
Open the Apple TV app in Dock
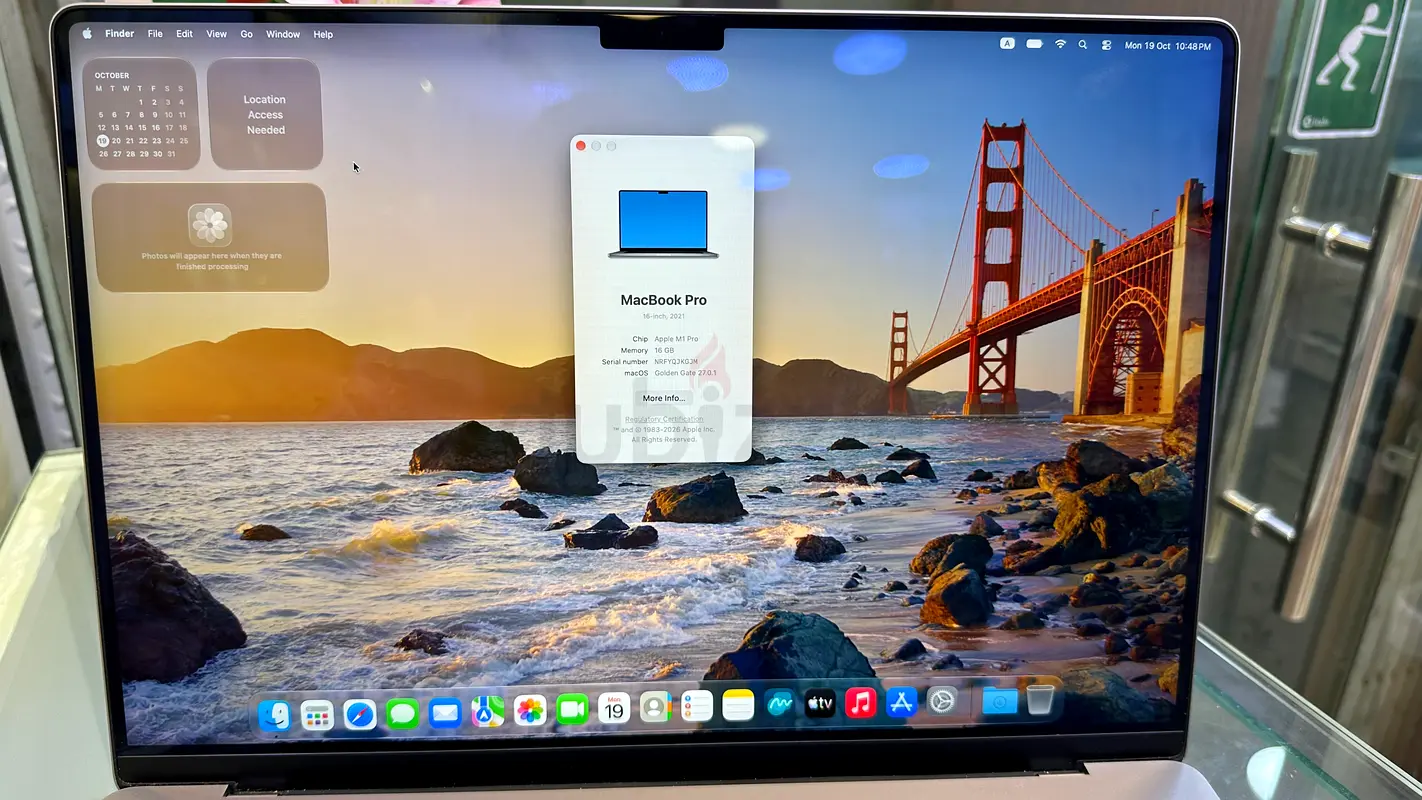tap(820, 704)
